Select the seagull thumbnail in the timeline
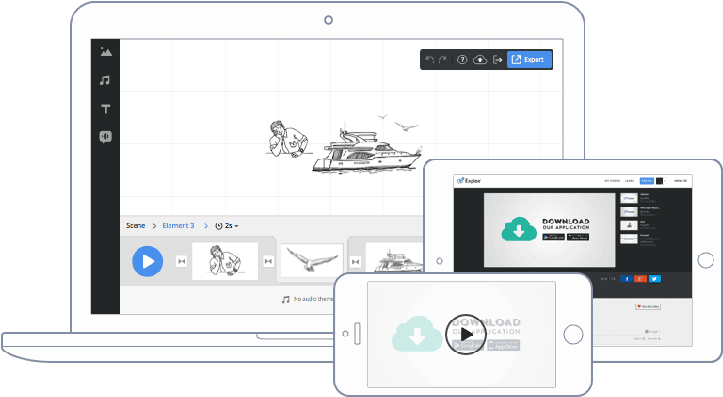 312,261
